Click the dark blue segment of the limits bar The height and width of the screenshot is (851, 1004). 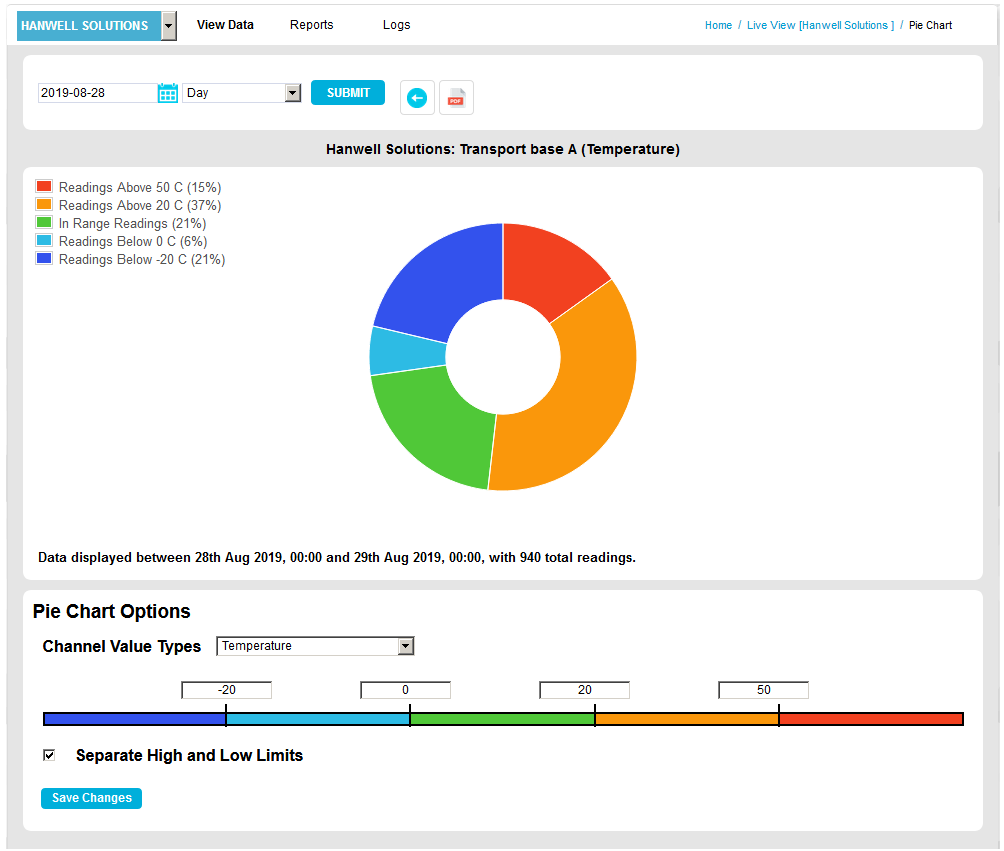[x=134, y=719]
